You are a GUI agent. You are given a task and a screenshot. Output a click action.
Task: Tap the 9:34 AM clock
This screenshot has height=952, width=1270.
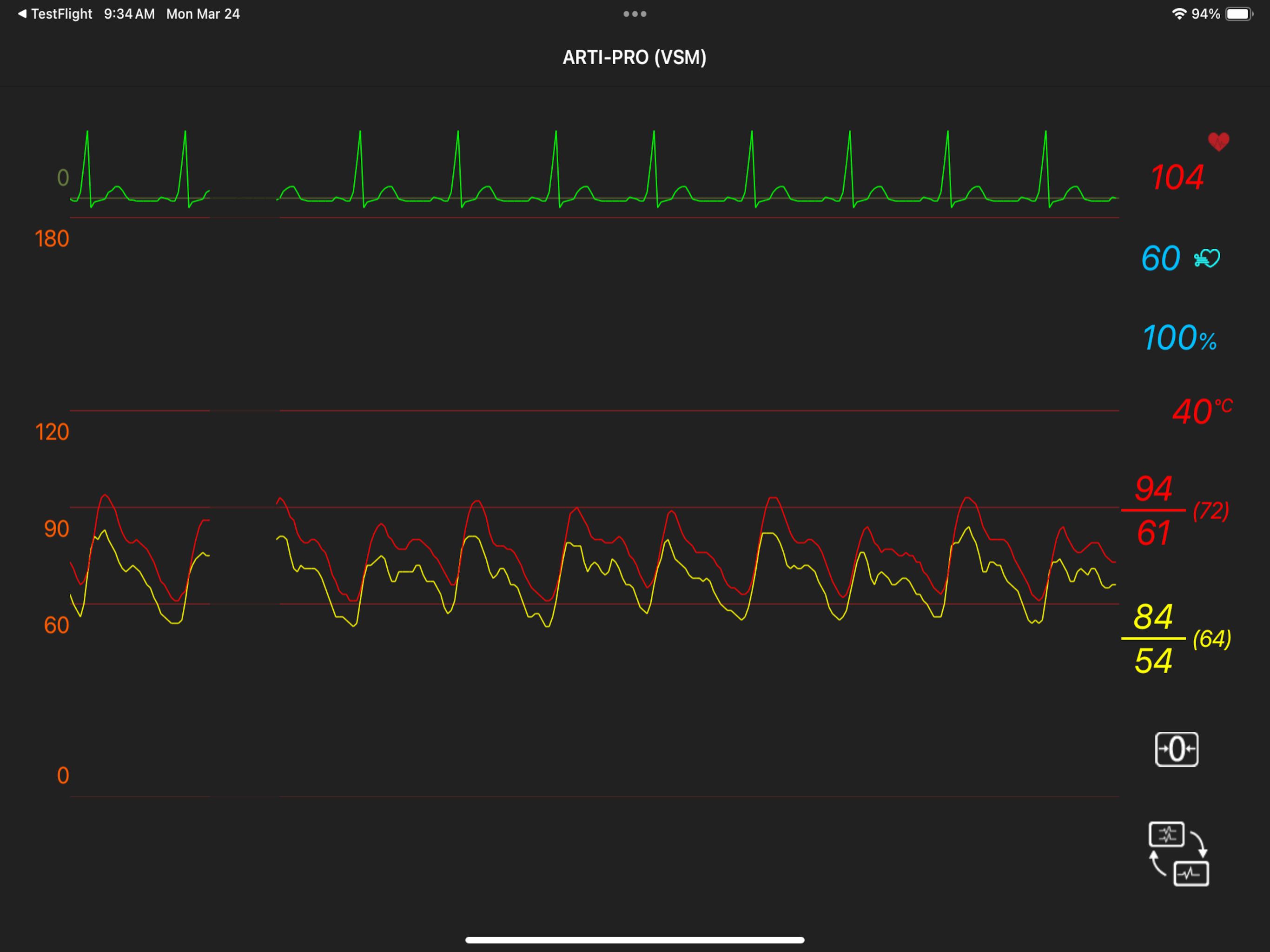129,14
